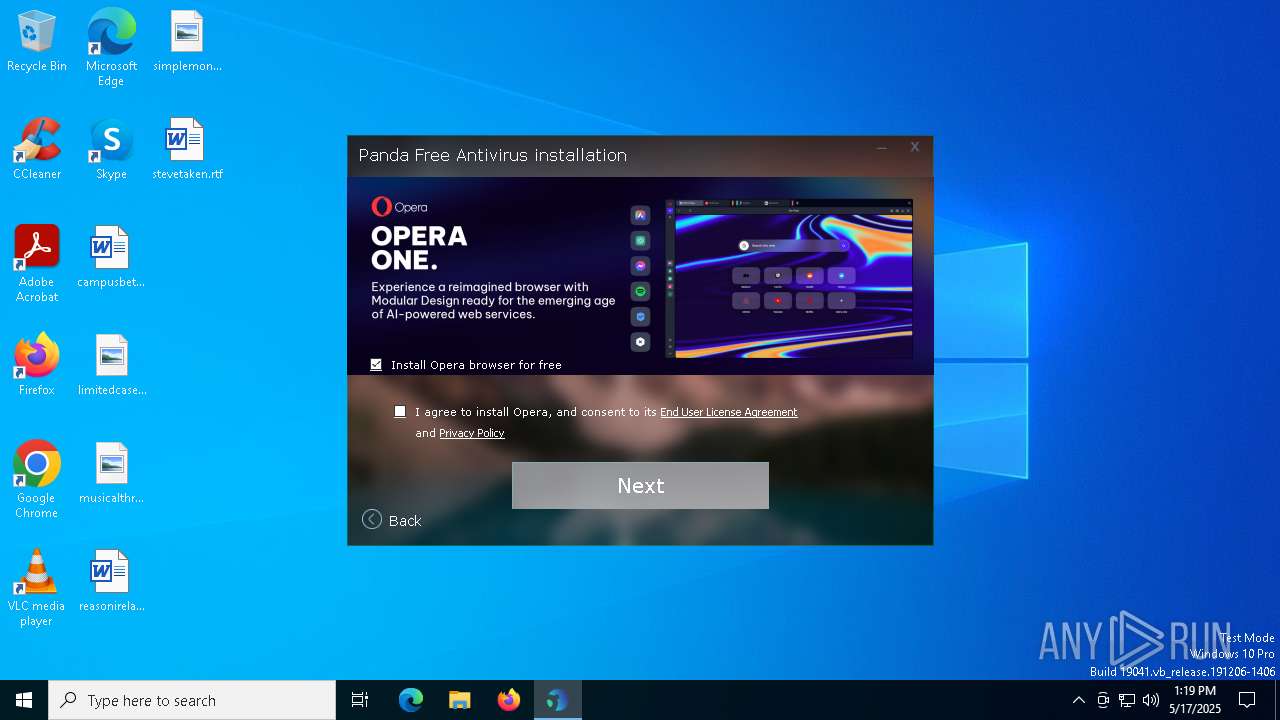The image size is (1280, 720).
Task: Select limitedcase image file on desktop
Action: coord(111,366)
